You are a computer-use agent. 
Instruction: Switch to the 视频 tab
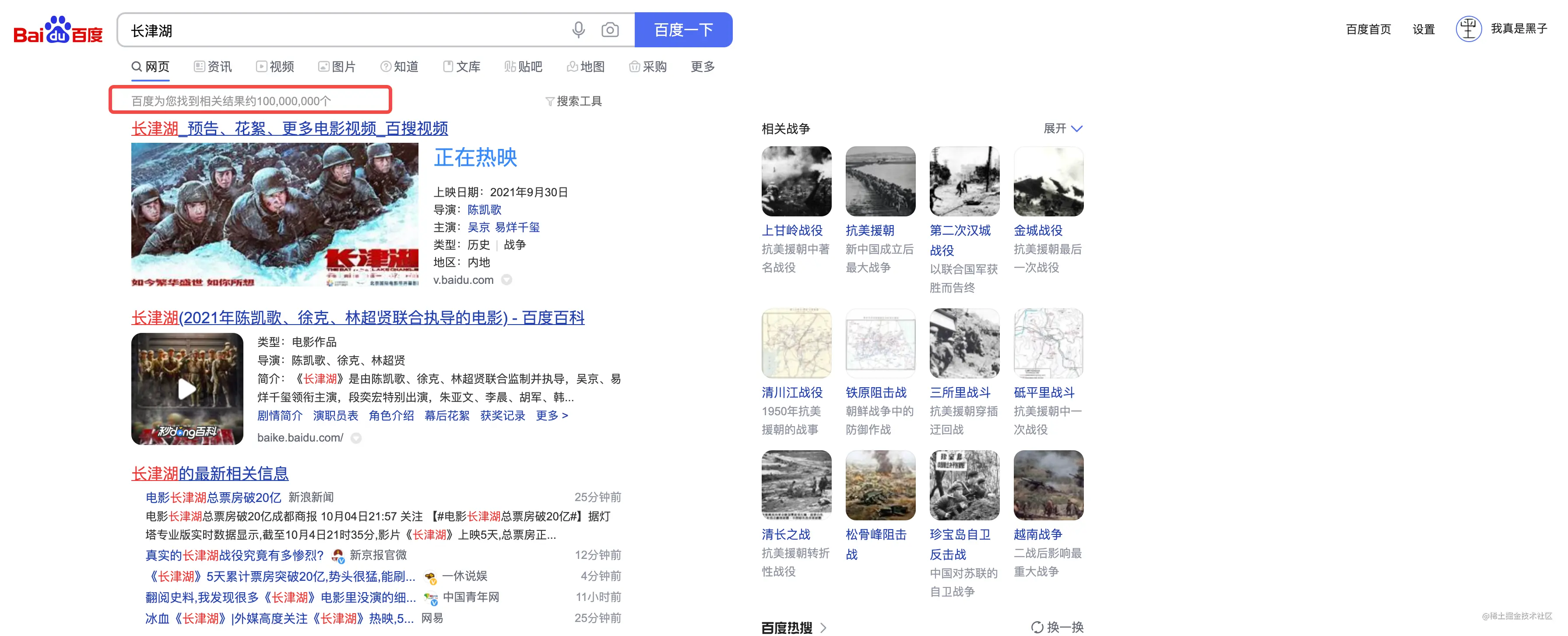point(275,67)
